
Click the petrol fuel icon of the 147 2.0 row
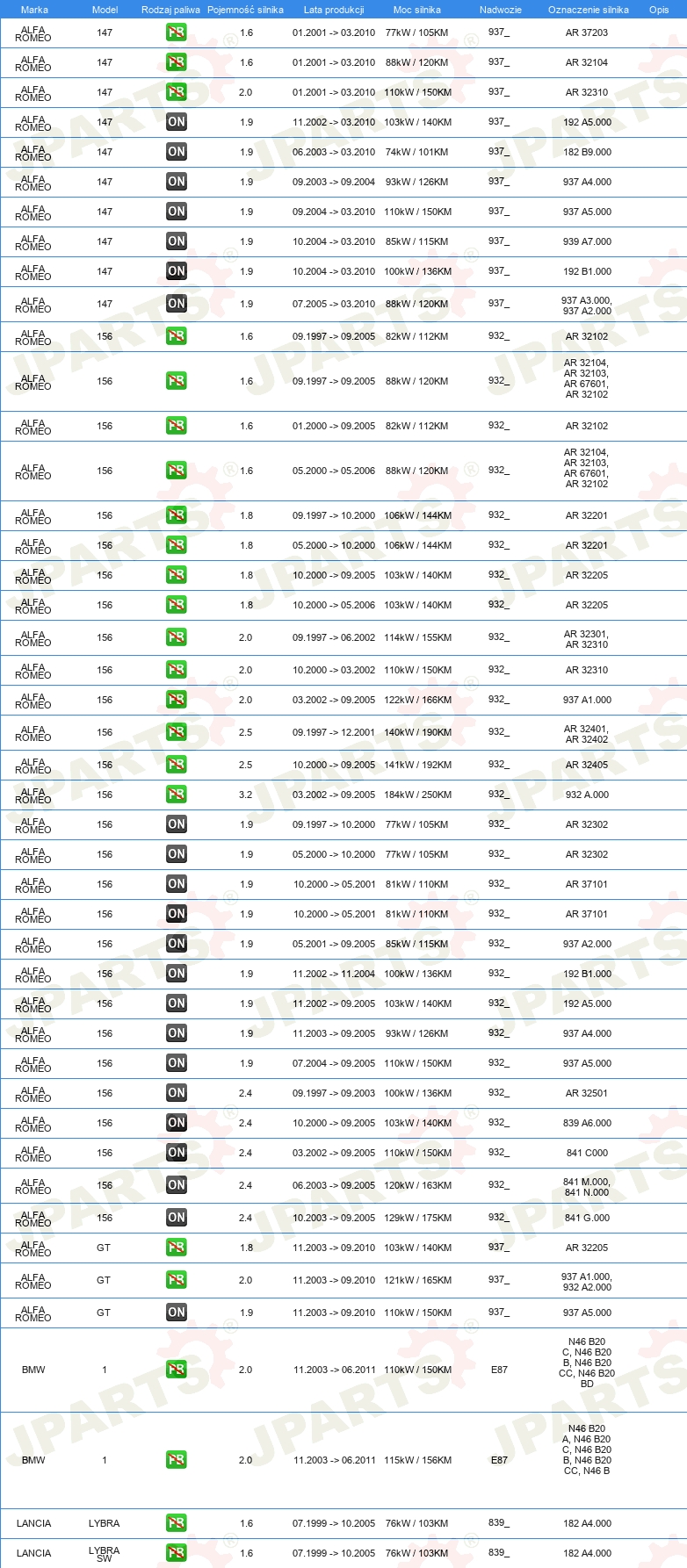[x=176, y=92]
